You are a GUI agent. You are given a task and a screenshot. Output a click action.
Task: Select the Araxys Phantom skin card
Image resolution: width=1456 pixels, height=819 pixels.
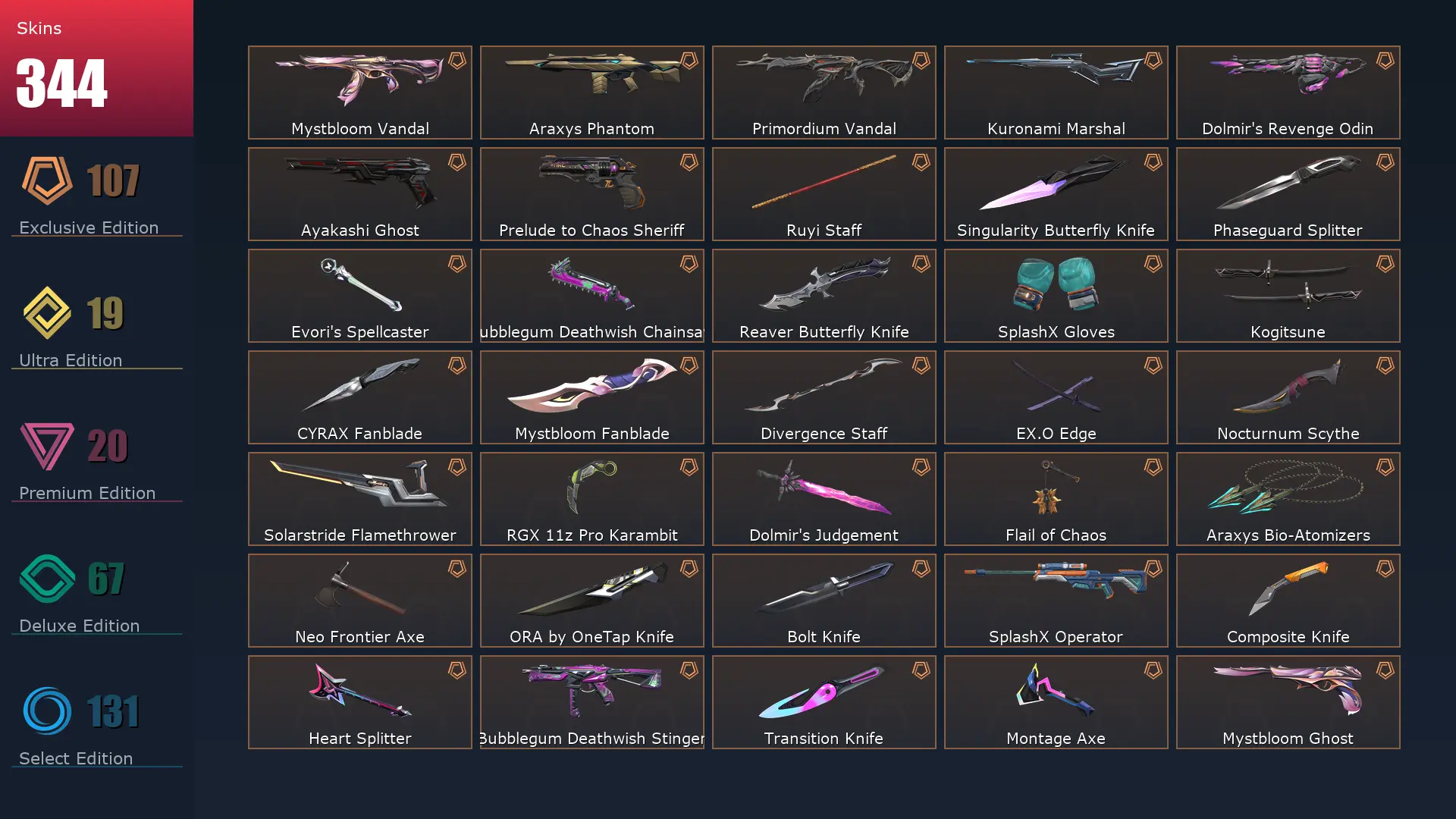click(x=592, y=93)
